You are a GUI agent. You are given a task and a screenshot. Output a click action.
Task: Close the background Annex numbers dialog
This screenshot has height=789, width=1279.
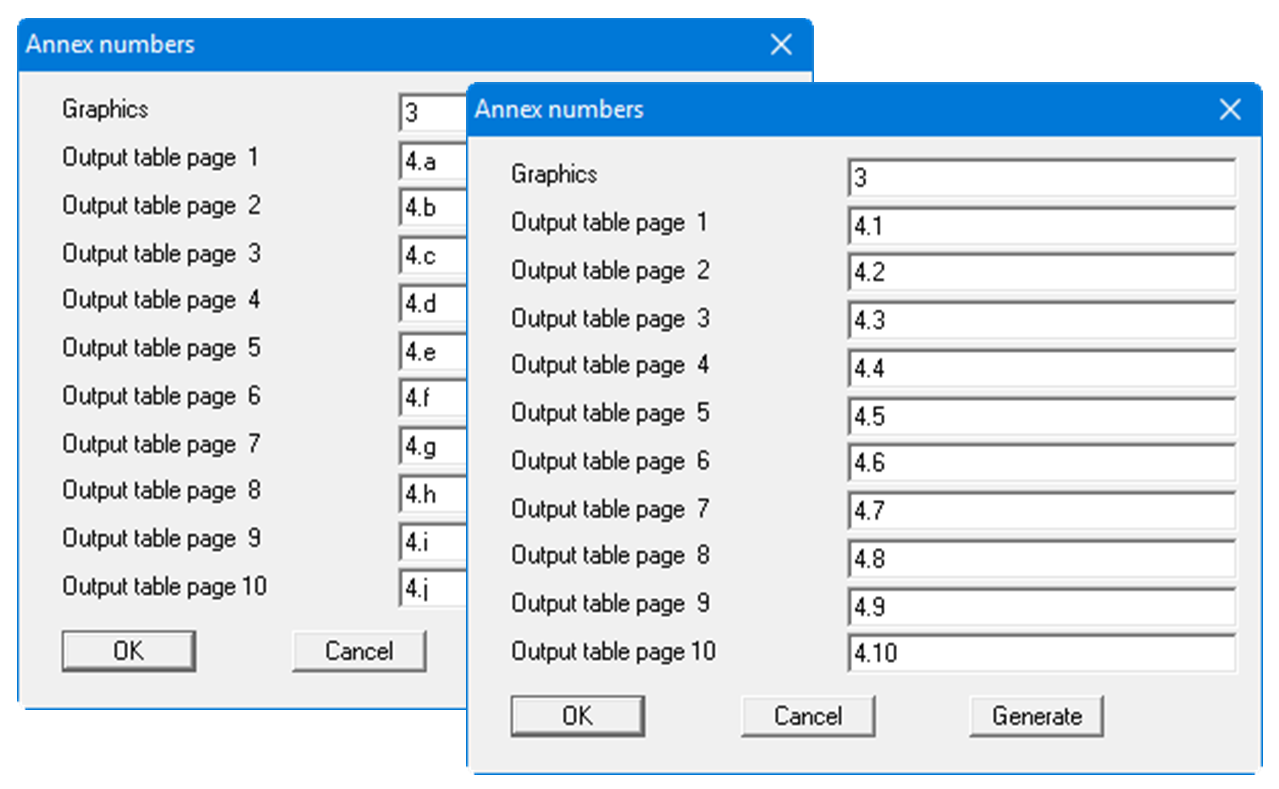(781, 44)
